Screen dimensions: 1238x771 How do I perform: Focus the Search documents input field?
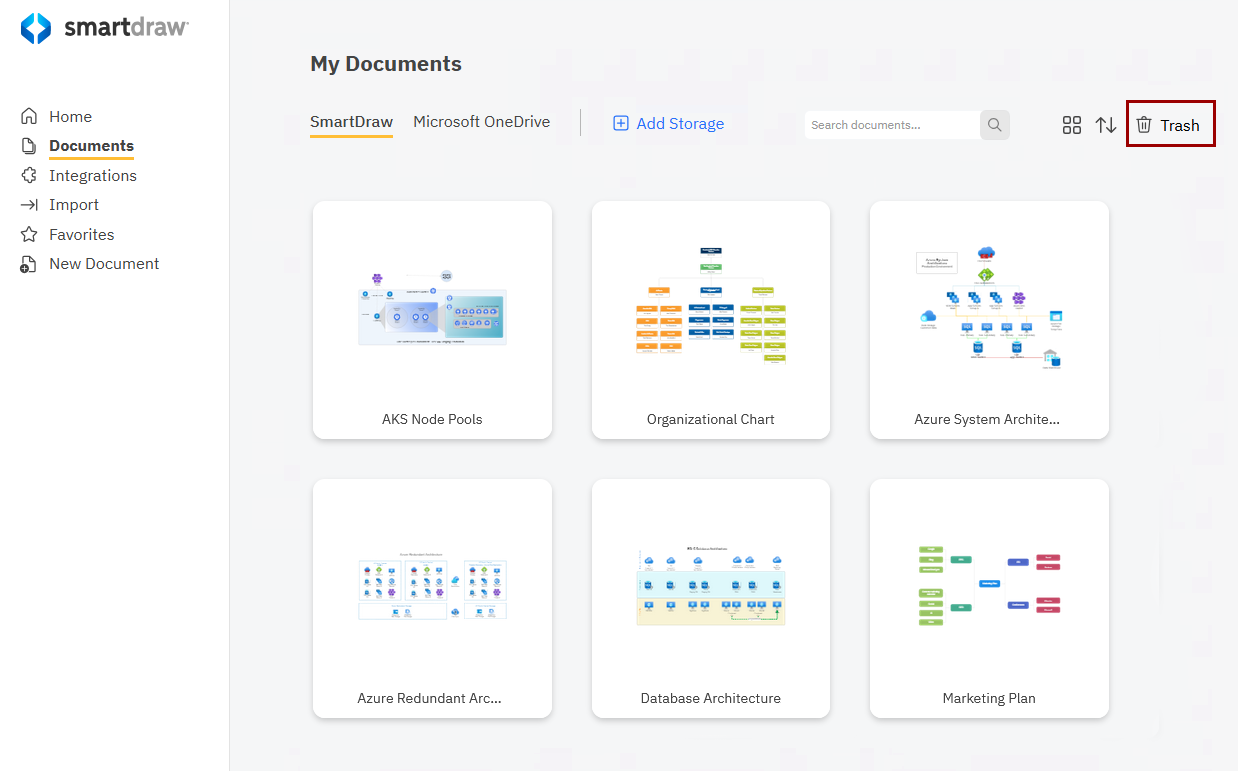click(x=890, y=125)
